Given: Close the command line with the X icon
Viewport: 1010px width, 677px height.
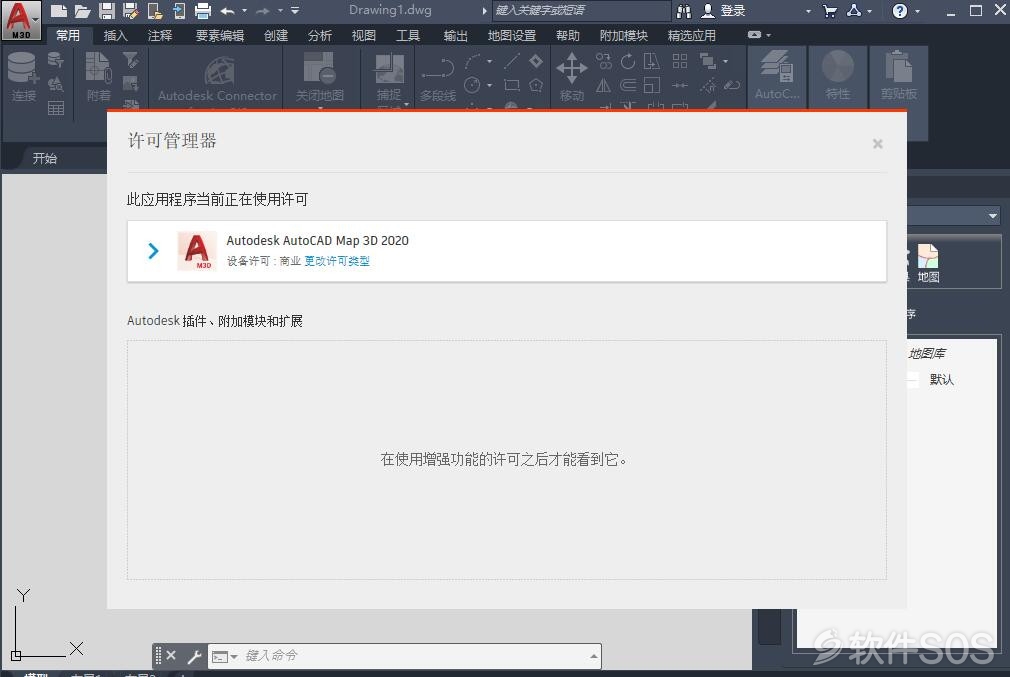Looking at the screenshot, I should 171,655.
